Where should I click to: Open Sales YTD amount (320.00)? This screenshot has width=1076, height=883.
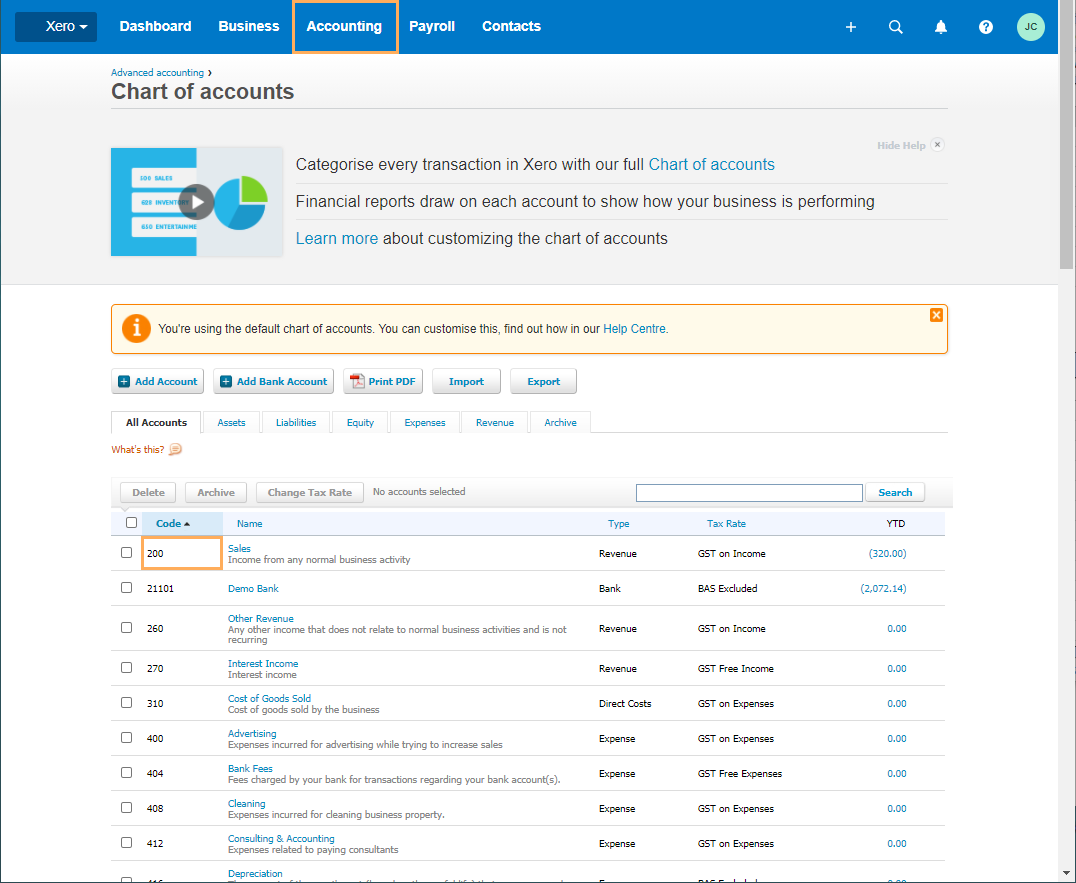887,554
